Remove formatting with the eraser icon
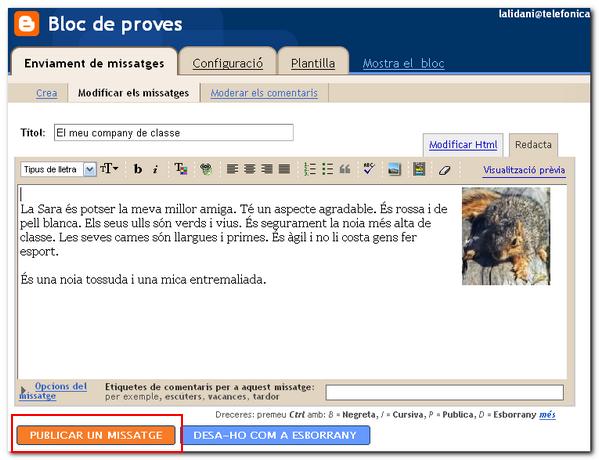This screenshot has width=599, height=460. tap(444, 170)
